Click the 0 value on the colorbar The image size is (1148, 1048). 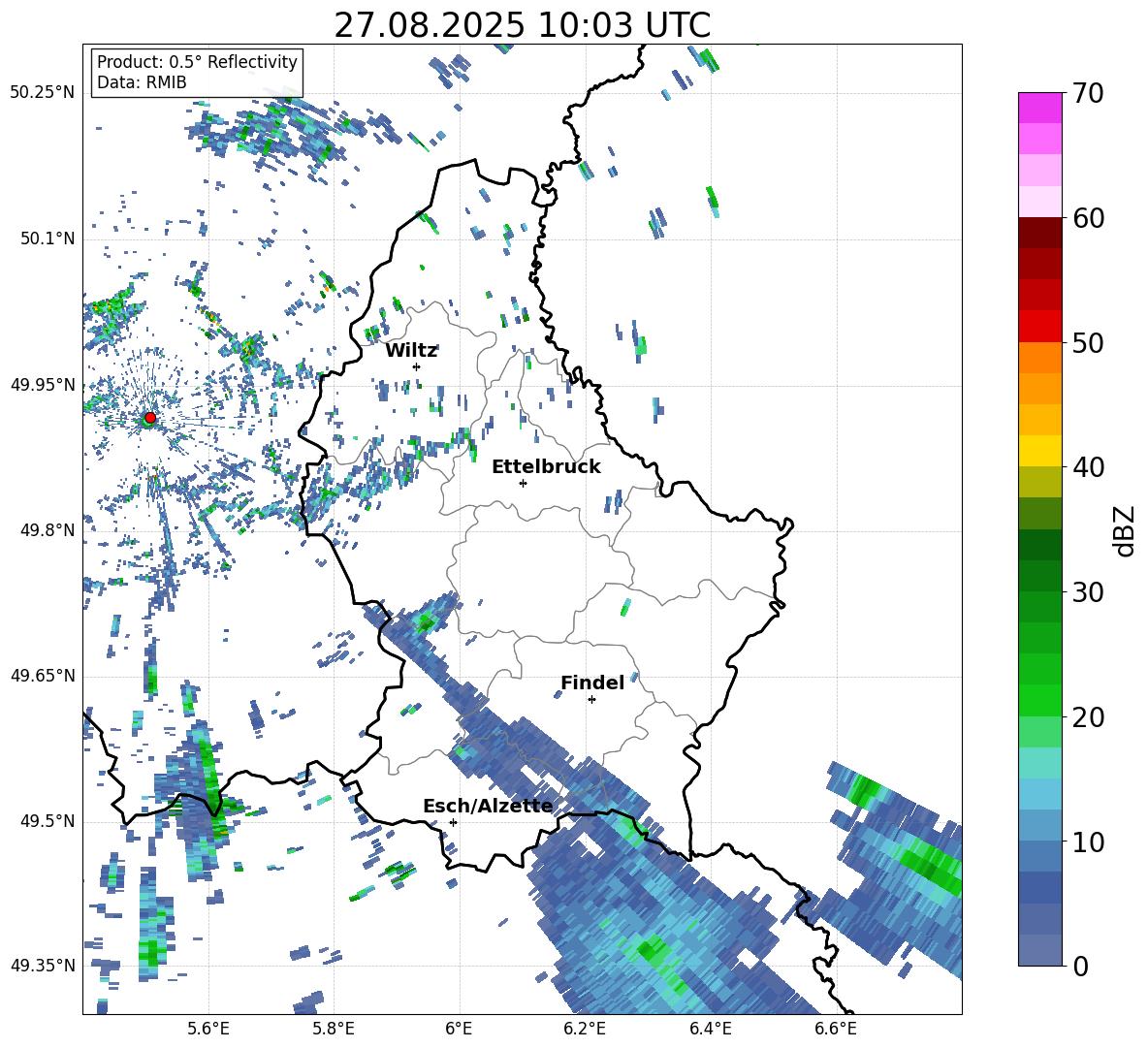(1080, 967)
